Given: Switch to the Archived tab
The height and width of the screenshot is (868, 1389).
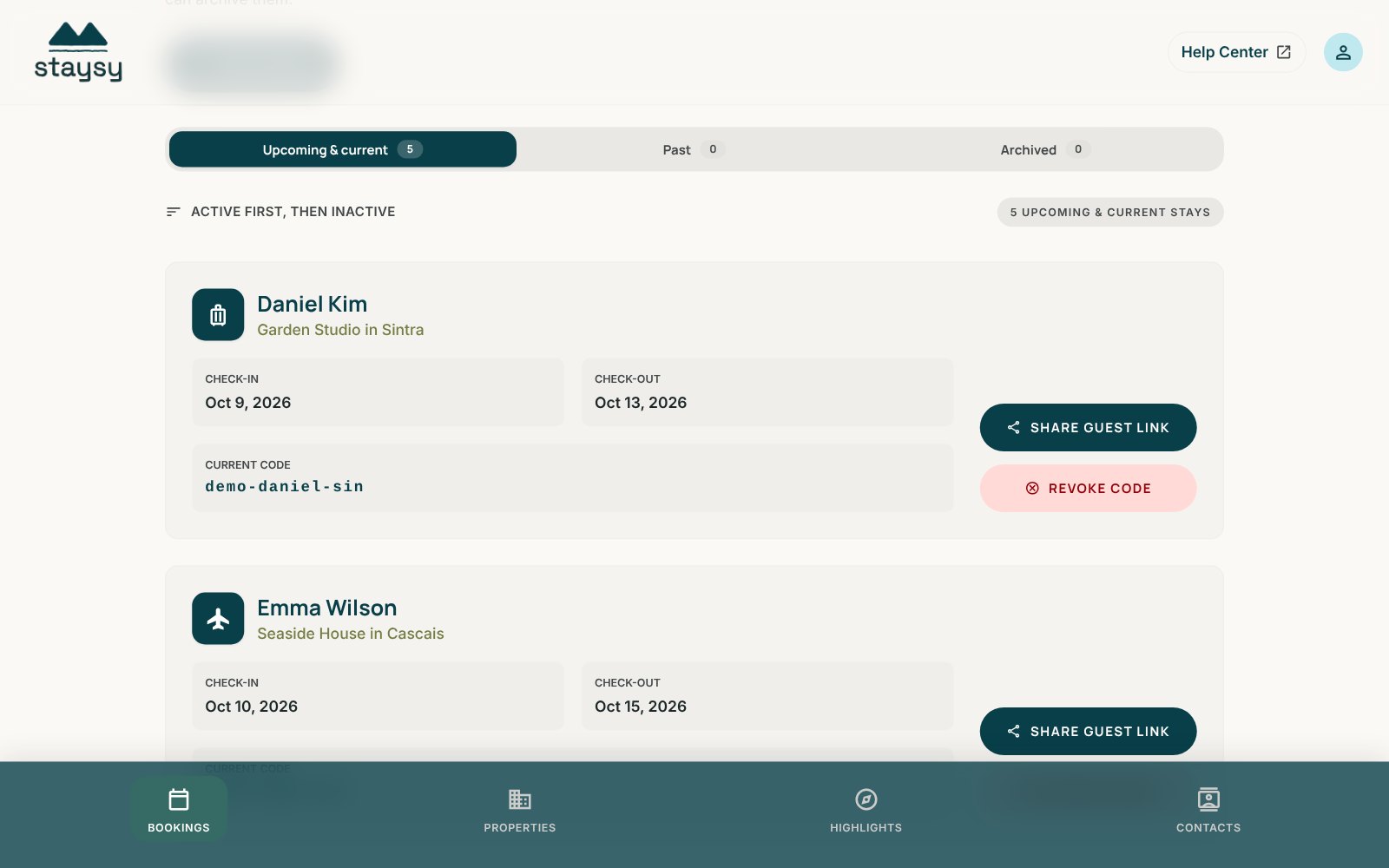Looking at the screenshot, I should (1045, 149).
